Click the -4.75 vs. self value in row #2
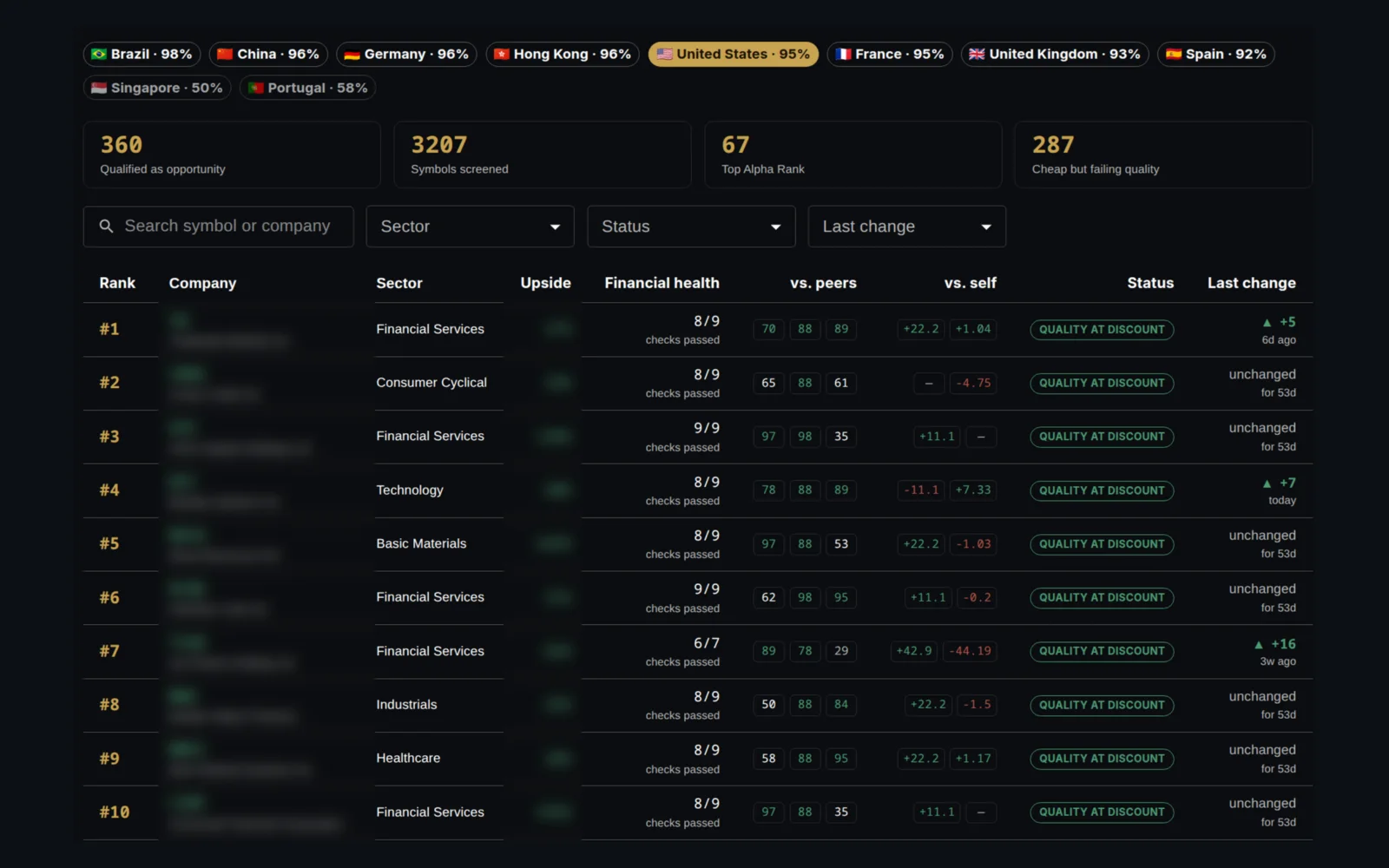1389x868 pixels. (973, 383)
